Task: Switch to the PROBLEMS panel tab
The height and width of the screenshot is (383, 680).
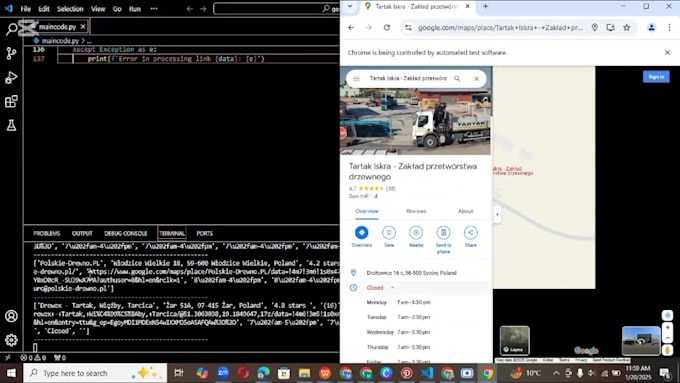Action: (46, 233)
